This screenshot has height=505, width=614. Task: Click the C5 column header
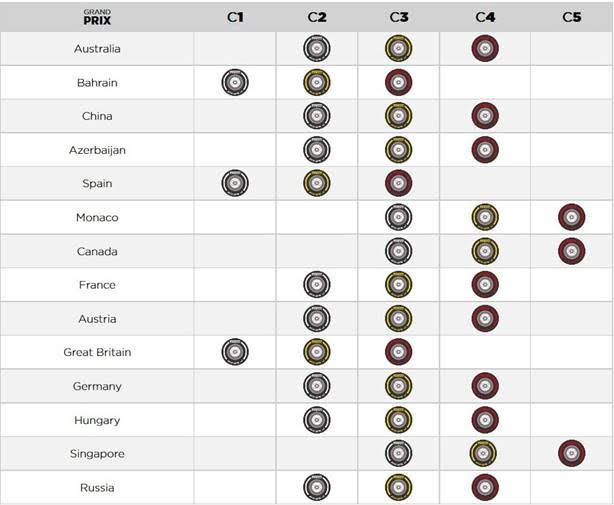[572, 17]
